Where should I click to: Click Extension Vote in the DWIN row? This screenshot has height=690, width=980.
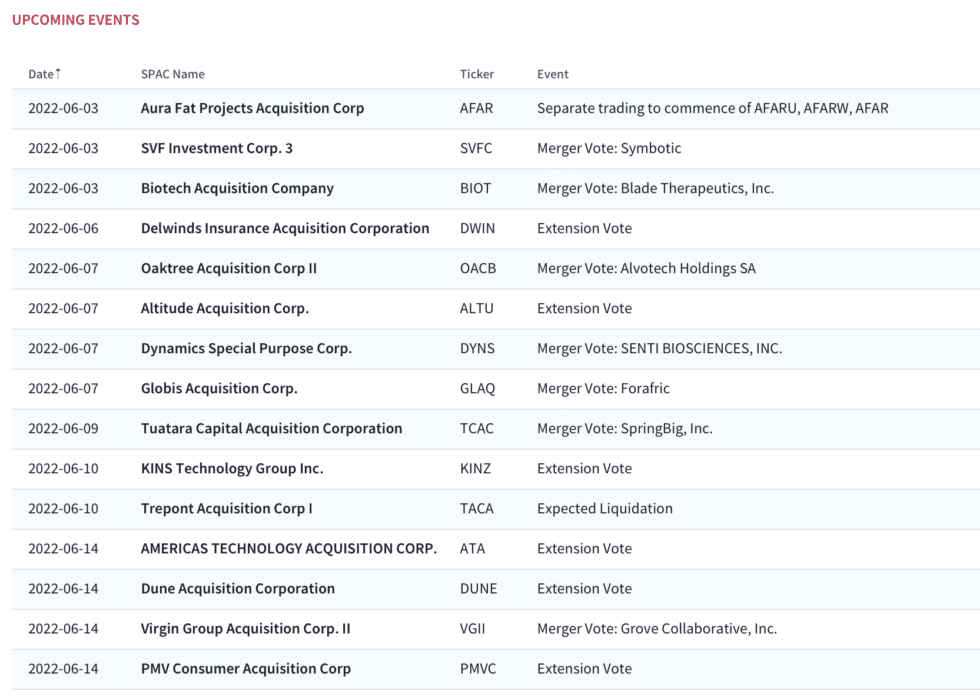584,228
